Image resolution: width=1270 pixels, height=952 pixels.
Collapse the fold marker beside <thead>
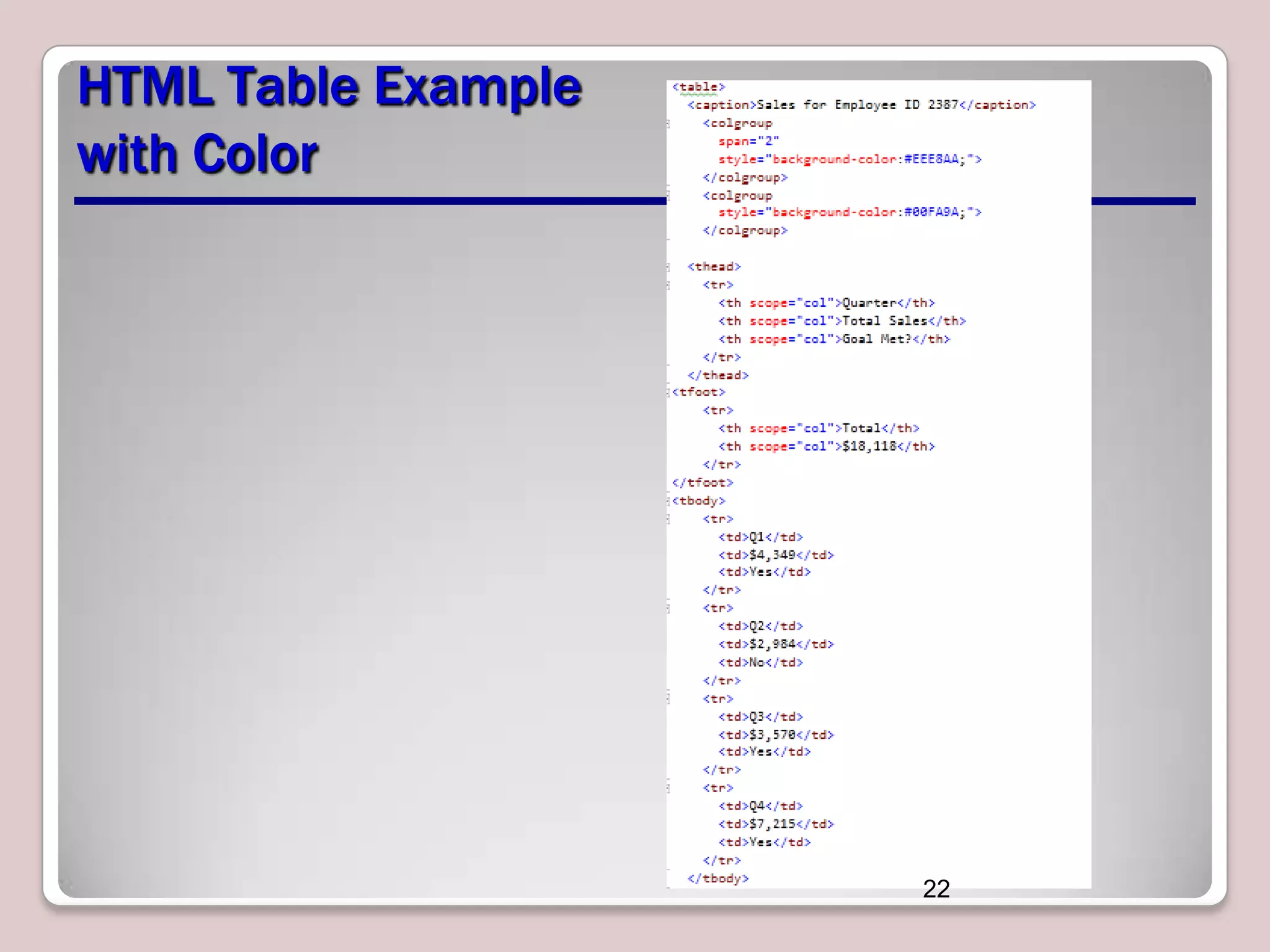click(x=668, y=267)
